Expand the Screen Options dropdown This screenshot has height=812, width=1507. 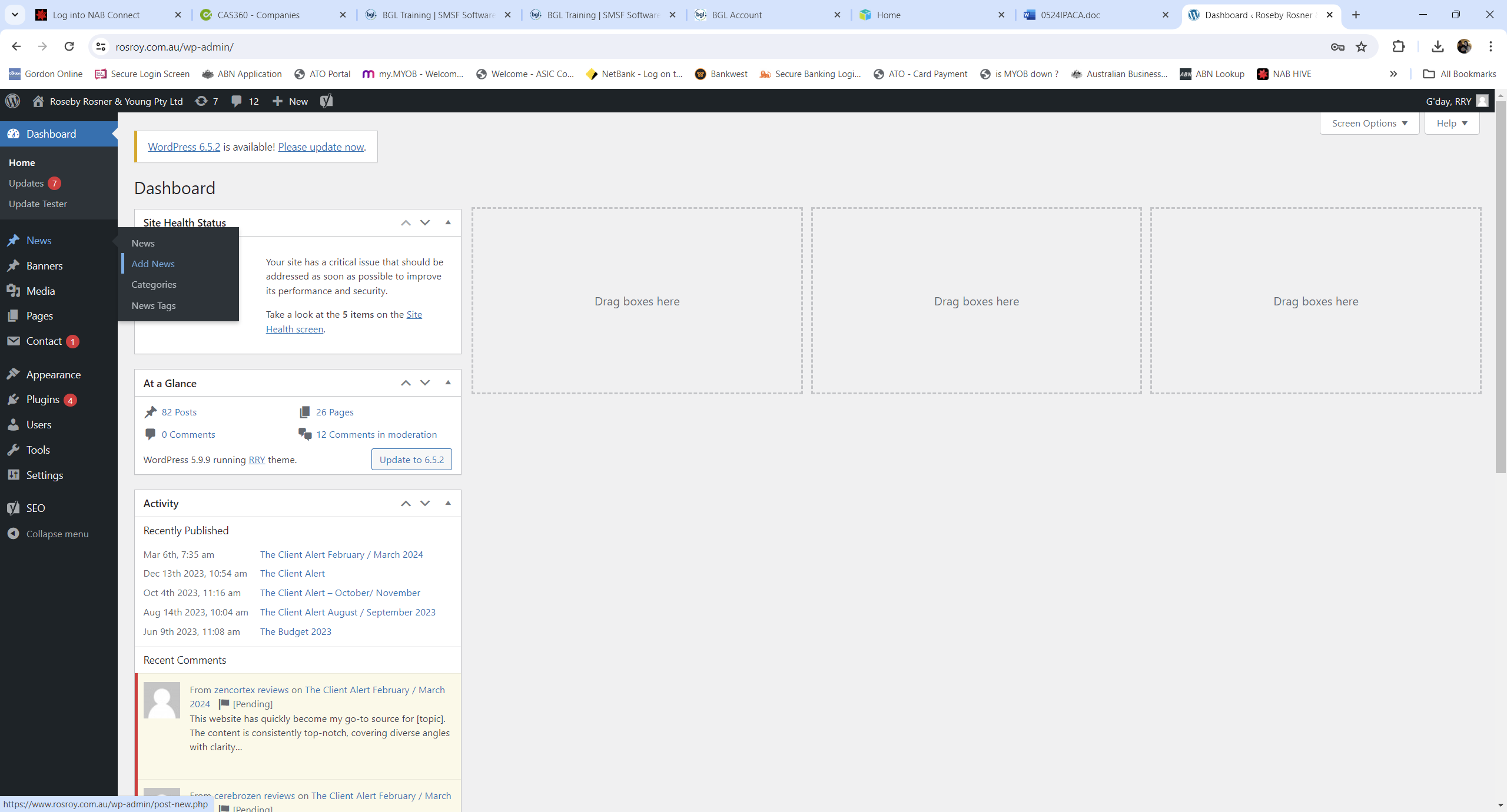(1369, 124)
